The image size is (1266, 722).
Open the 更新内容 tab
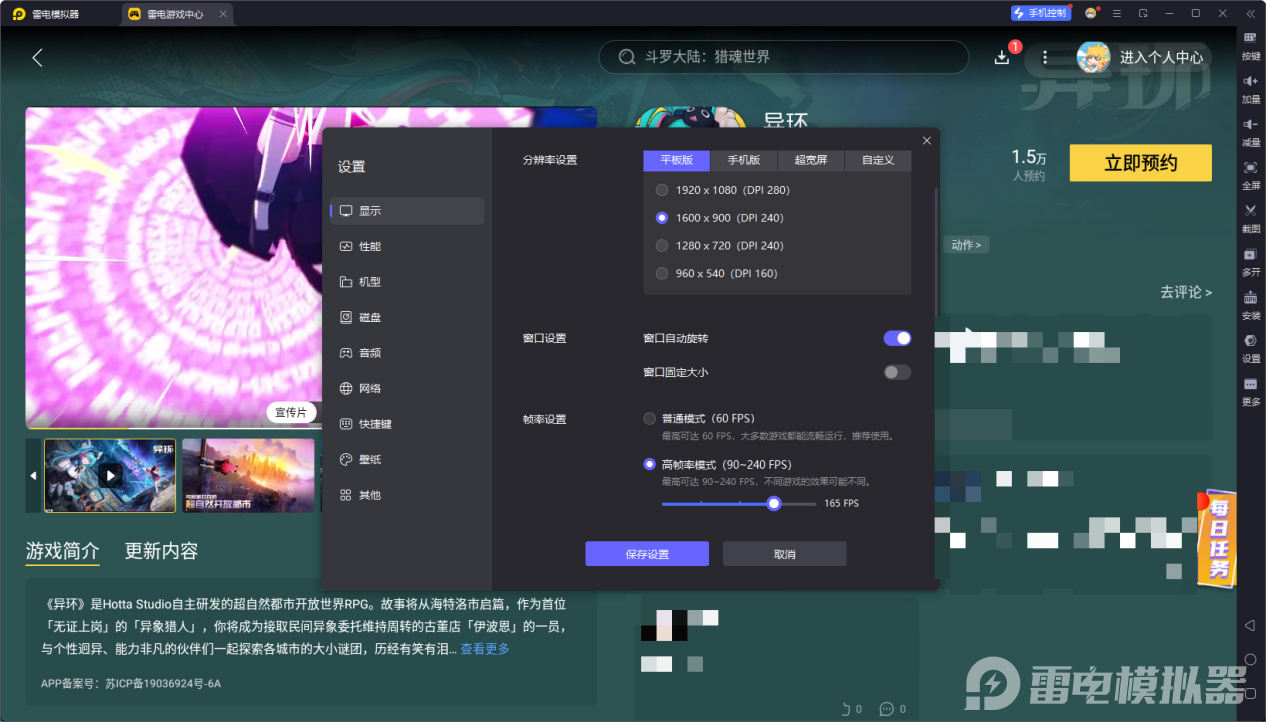point(159,551)
